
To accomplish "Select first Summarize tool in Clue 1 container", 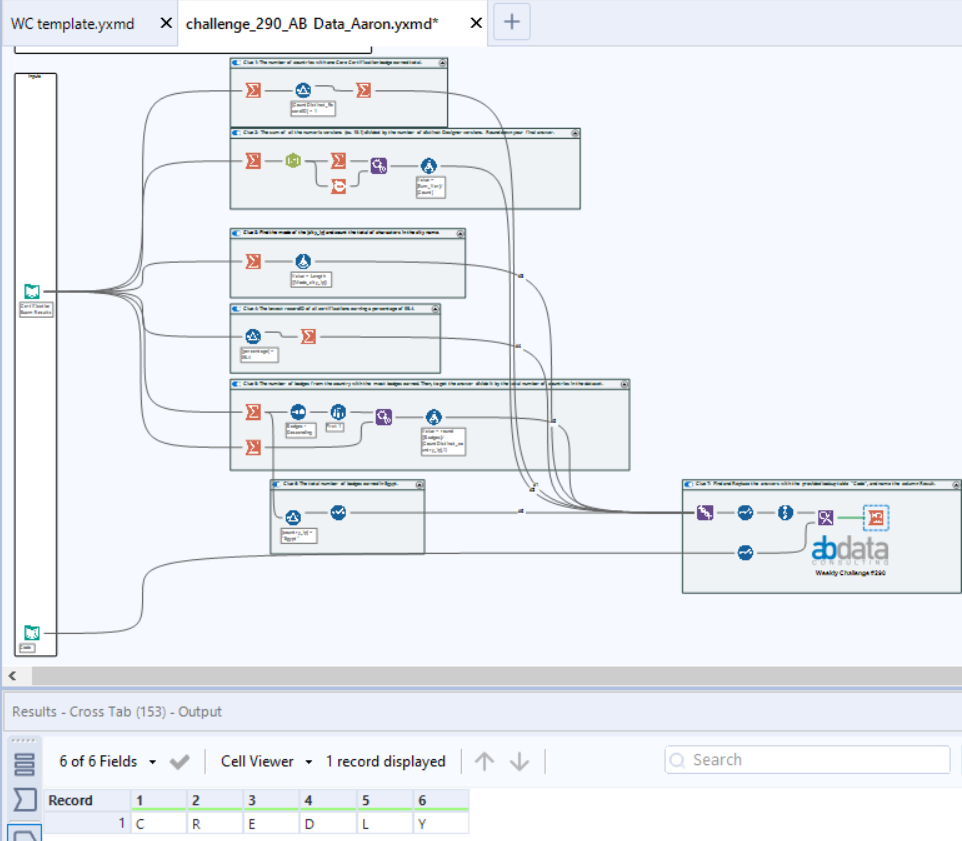I will click(253, 90).
